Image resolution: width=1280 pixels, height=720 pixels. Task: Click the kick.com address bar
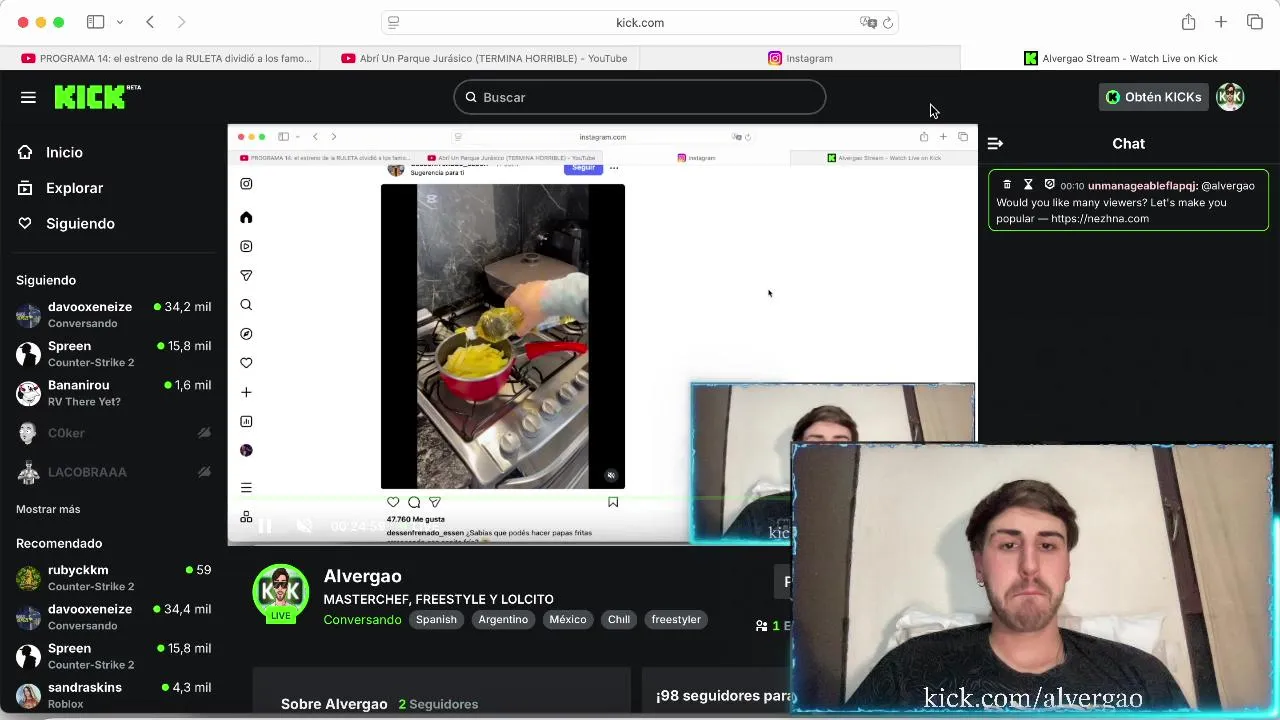point(640,22)
